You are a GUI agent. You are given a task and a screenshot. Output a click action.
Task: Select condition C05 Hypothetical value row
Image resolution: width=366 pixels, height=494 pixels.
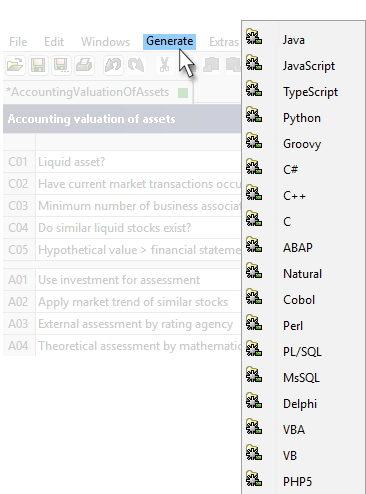coord(122,250)
